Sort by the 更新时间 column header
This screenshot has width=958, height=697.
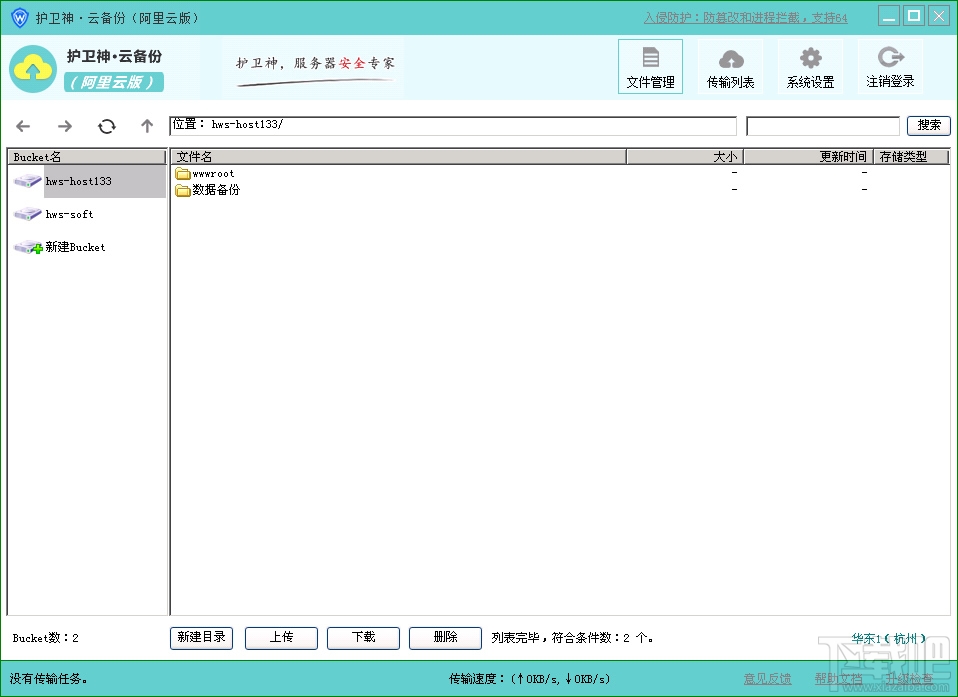click(x=808, y=156)
